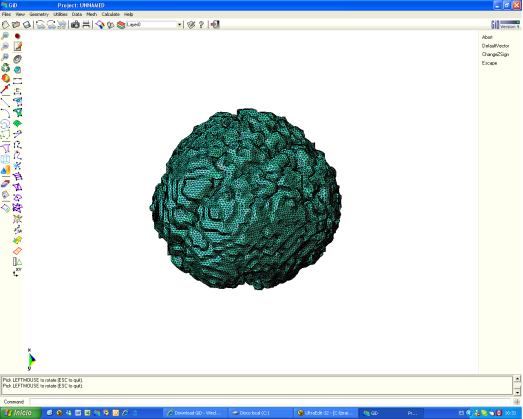Click the XY coordinates icon

(17, 272)
